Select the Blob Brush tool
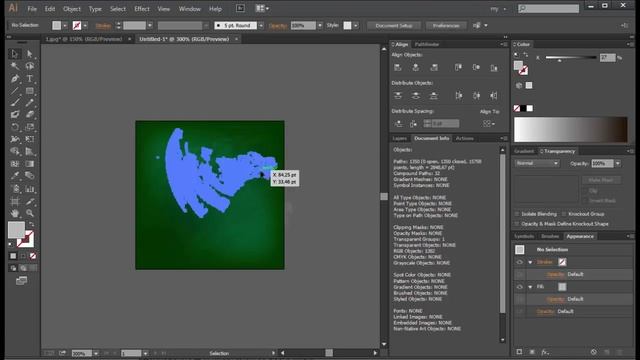Image resolution: width=640 pixels, height=360 pixels. [15, 115]
